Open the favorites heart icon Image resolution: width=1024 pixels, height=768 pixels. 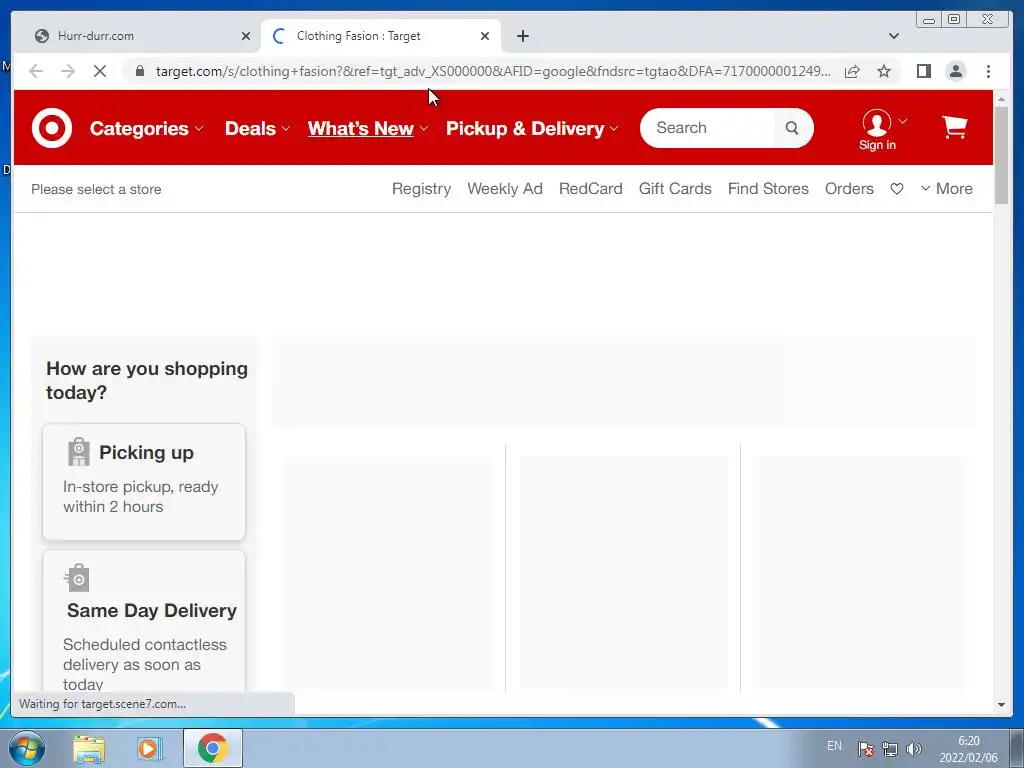(897, 189)
